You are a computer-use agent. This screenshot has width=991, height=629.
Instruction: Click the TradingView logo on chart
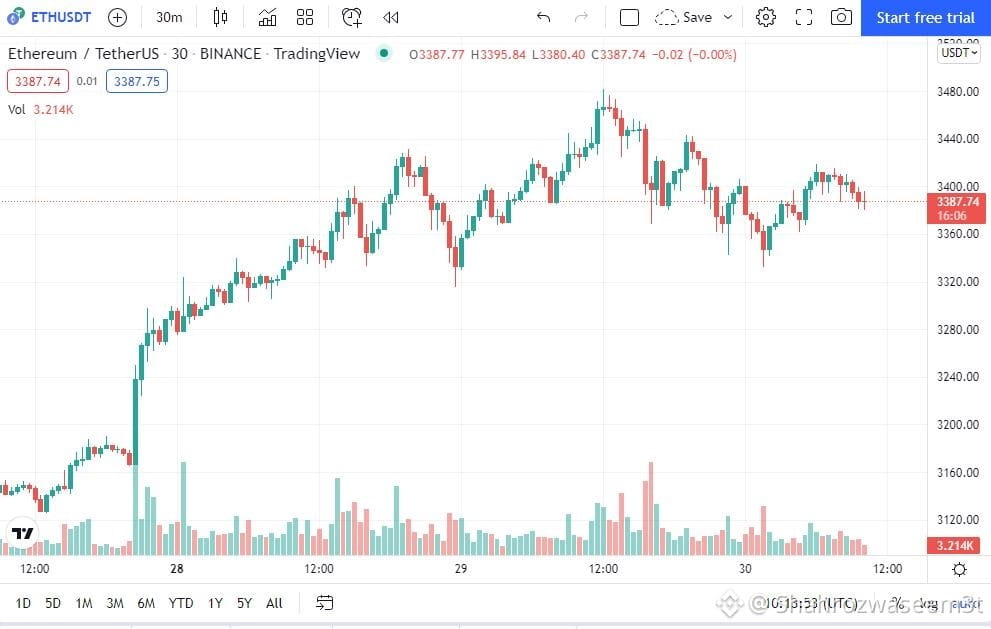[22, 533]
